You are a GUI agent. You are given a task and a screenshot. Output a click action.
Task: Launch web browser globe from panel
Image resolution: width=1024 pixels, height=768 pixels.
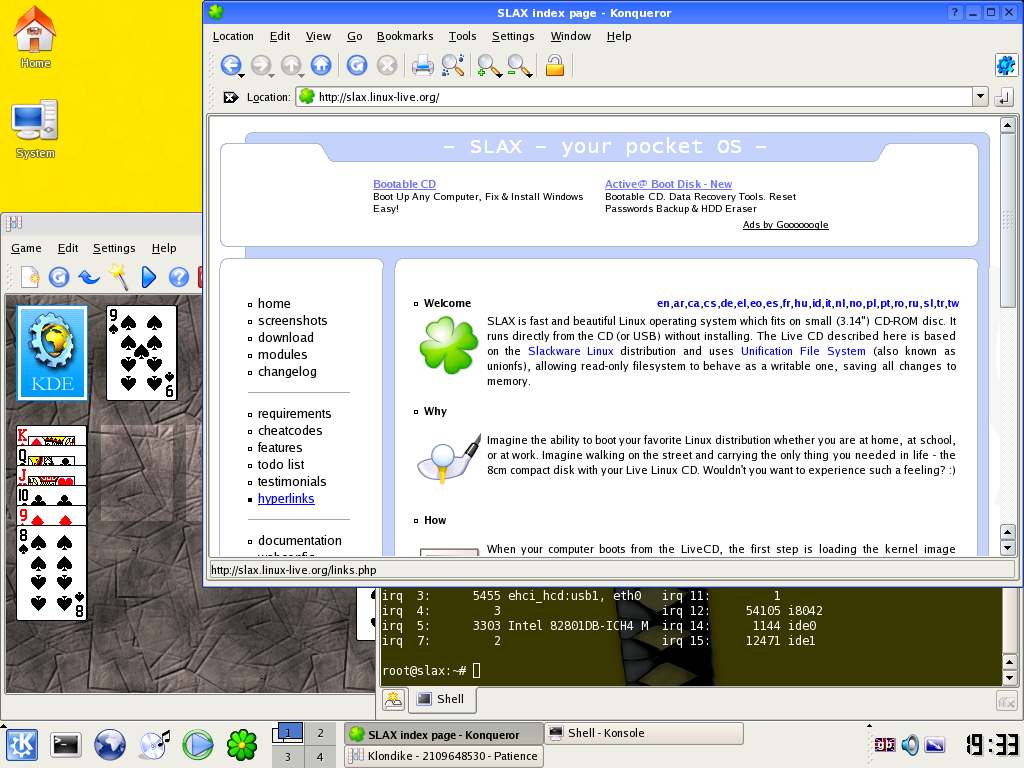coord(110,744)
